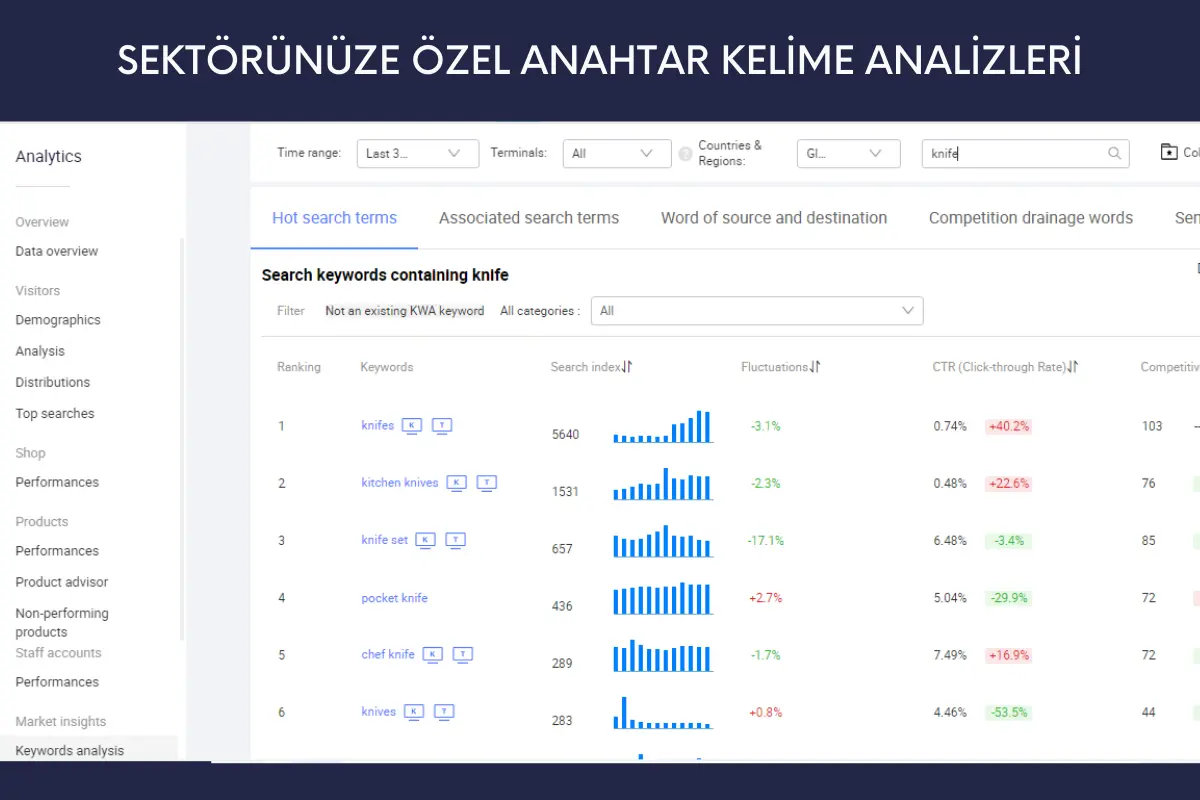The width and height of the screenshot is (1200, 800).
Task: Expand the Terminals dropdown
Action: 616,154
